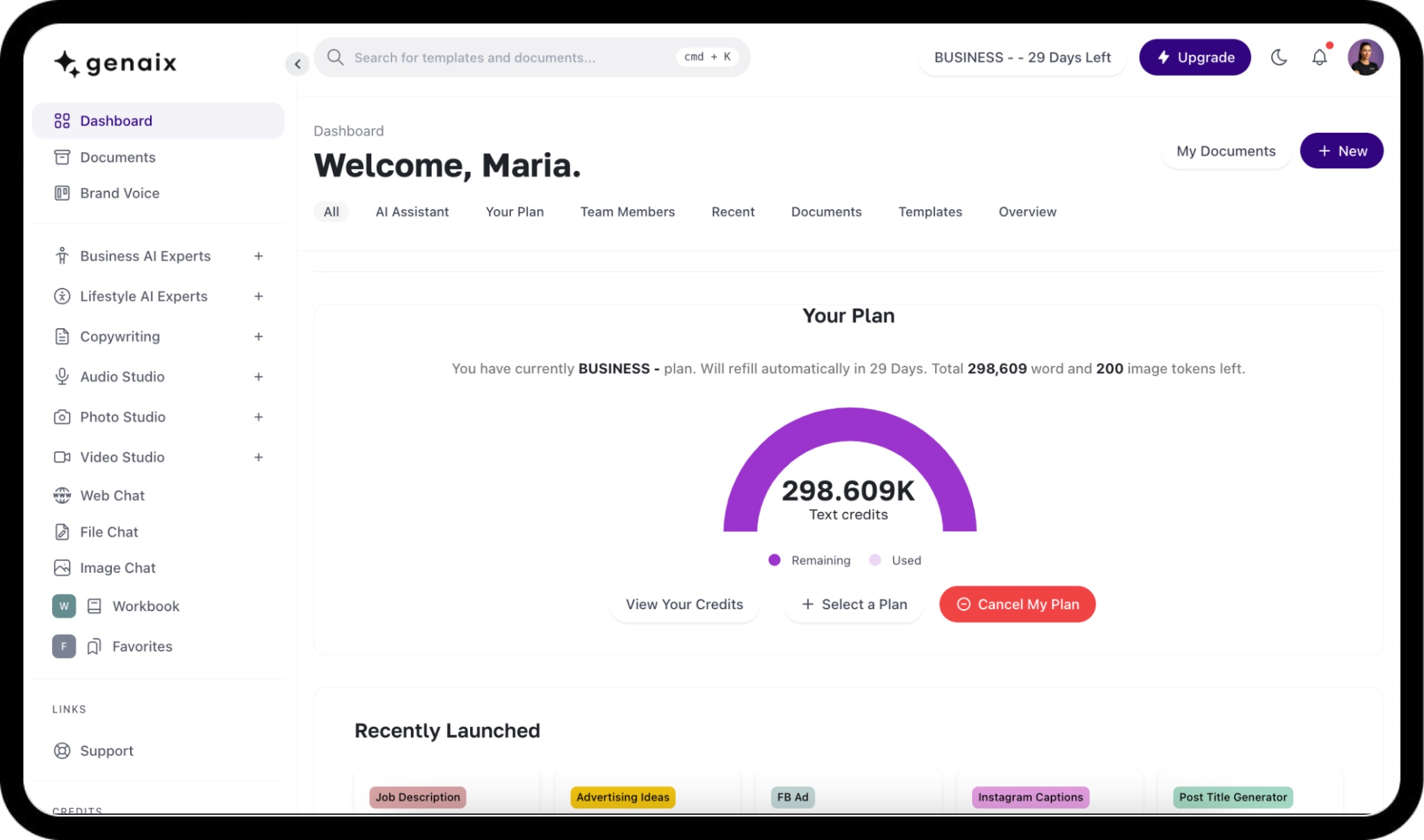Toggle dark mode with the moon icon
The width and height of the screenshot is (1424, 840).
[x=1279, y=58]
